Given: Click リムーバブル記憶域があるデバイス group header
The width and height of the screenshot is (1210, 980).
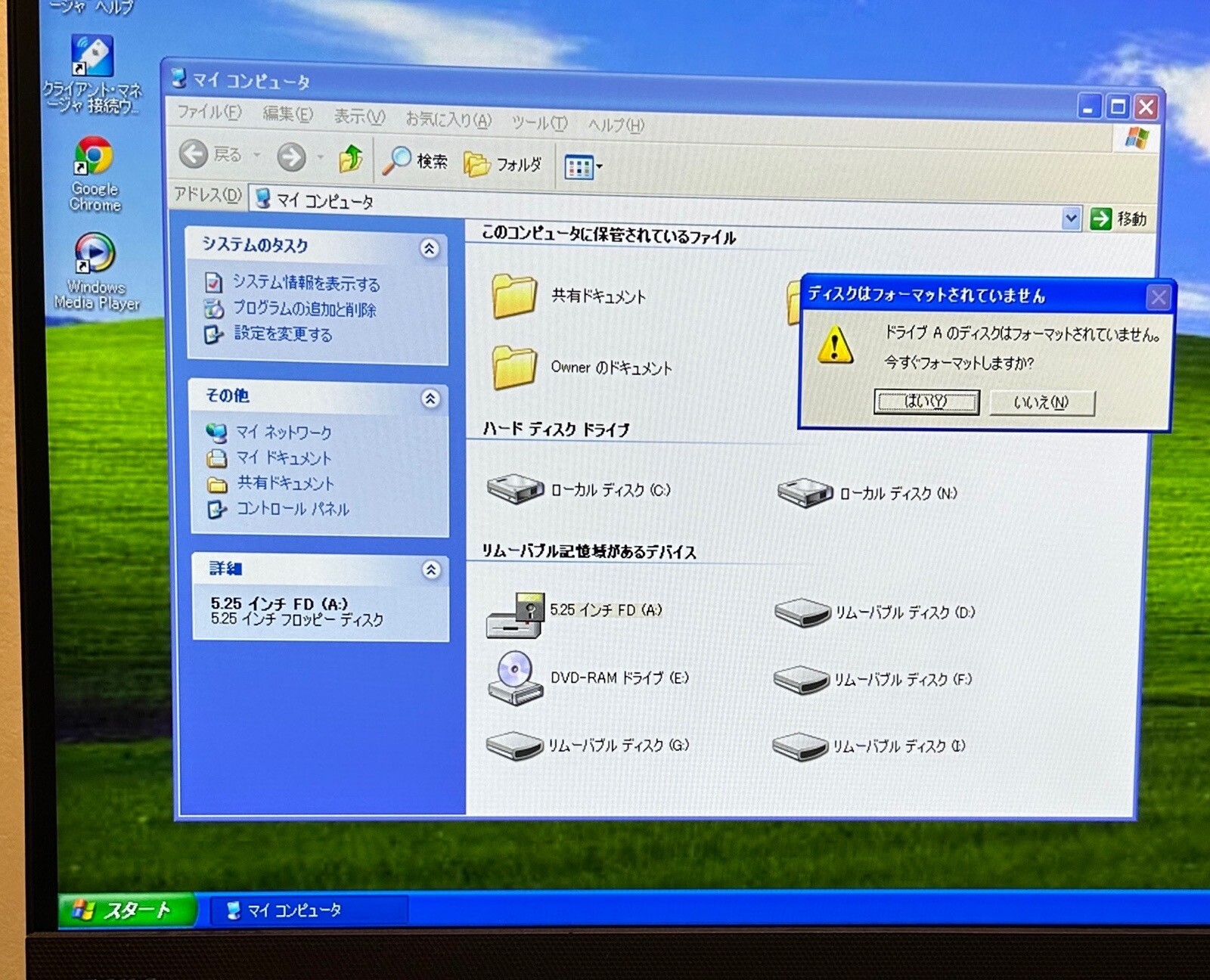Looking at the screenshot, I should coord(589,551).
